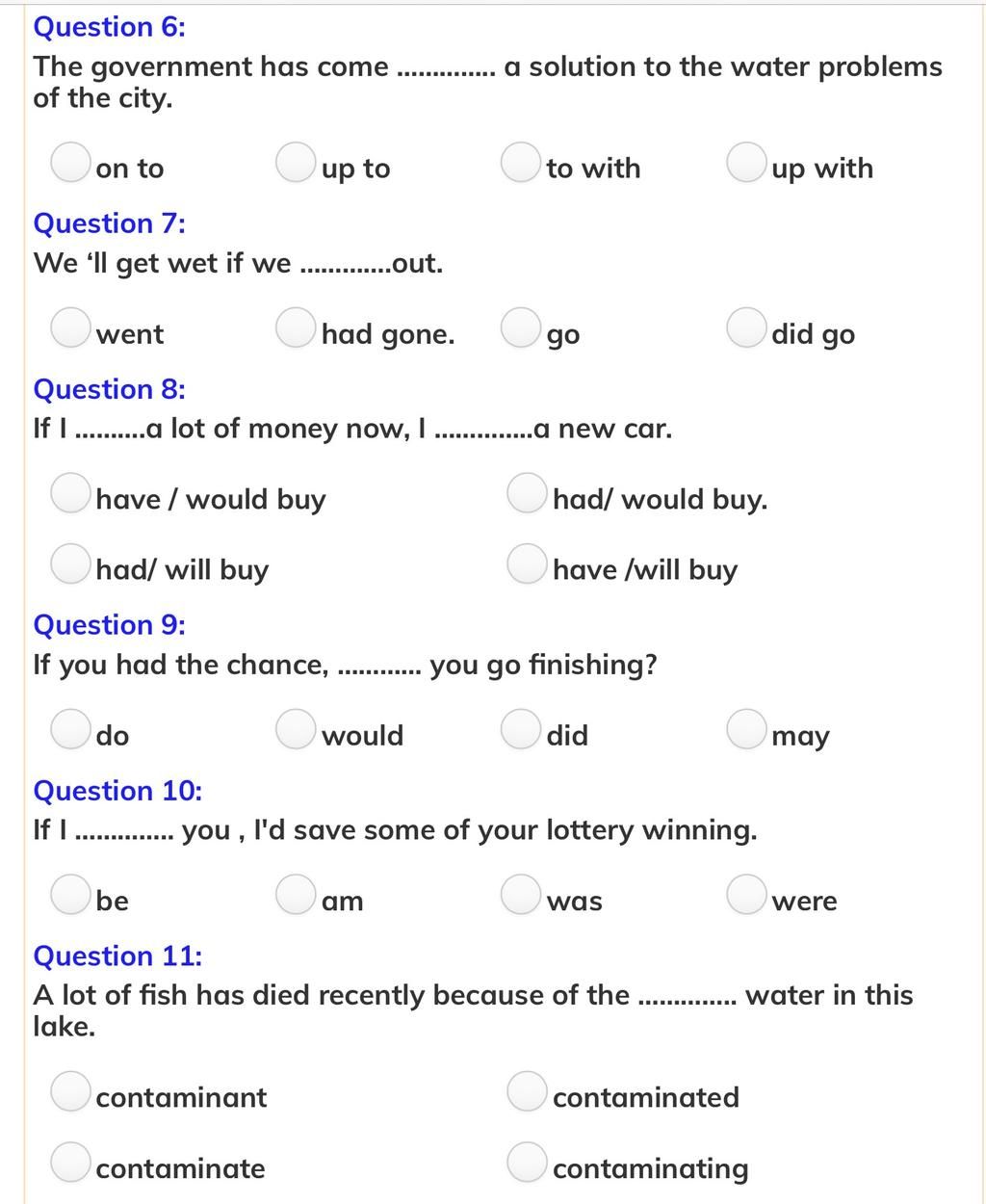Select 'have / would buy' option
Screen dimensions: 986x1204
pyautogui.click(x=70, y=493)
